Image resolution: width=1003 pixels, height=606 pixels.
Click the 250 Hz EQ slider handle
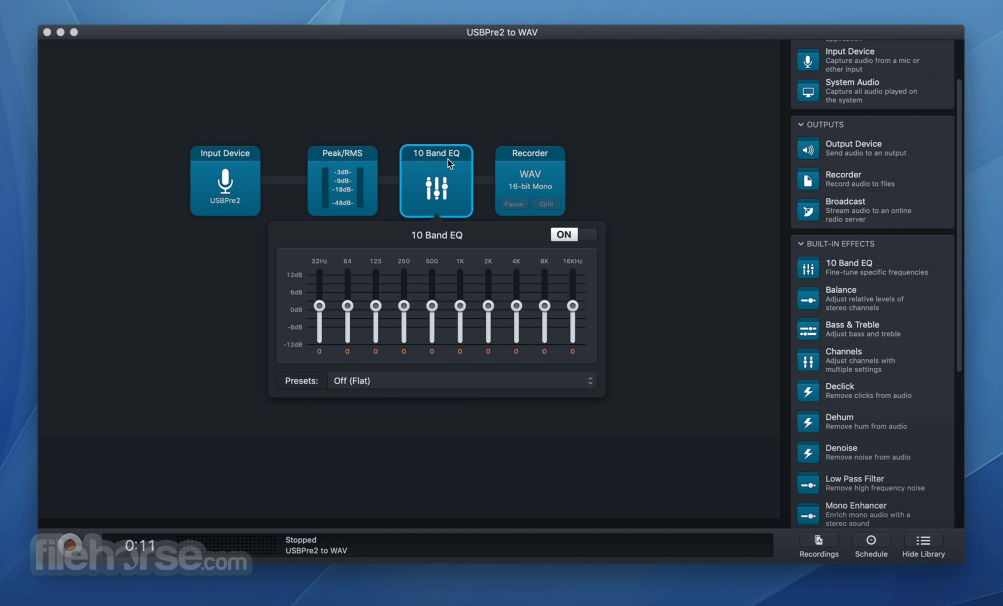(404, 306)
